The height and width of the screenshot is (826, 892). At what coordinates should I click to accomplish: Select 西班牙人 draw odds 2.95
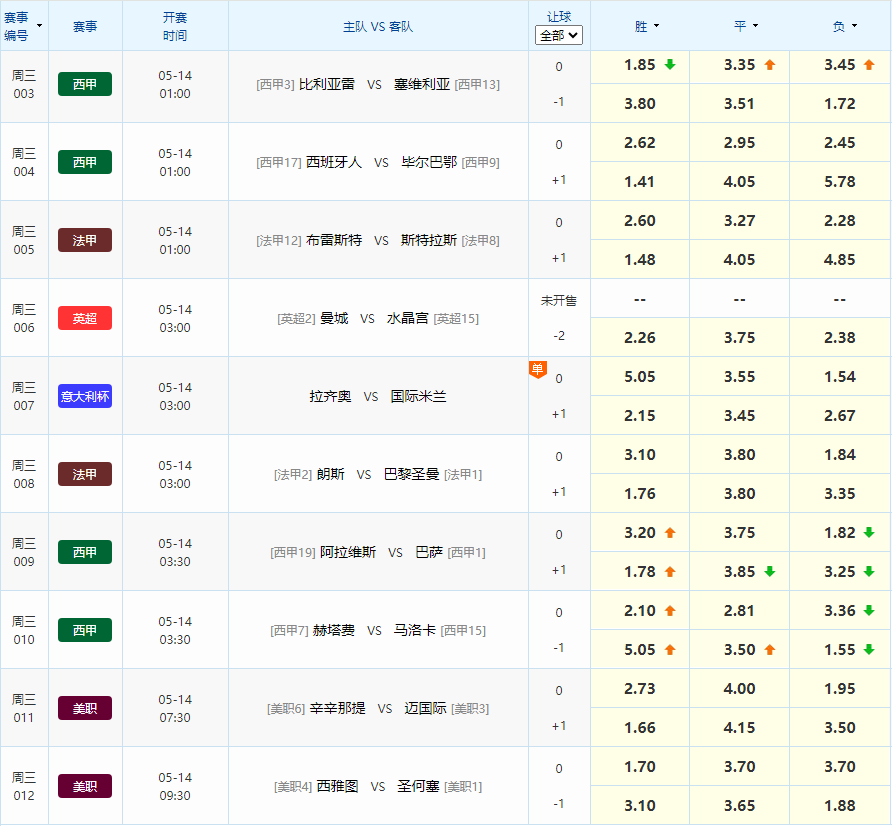(740, 143)
